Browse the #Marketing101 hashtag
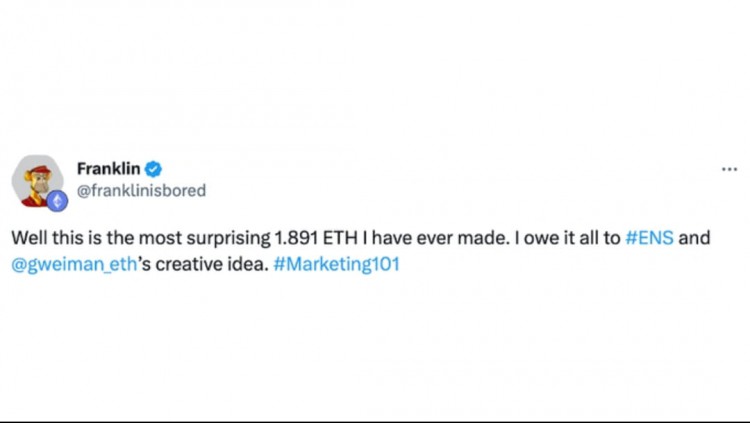 (x=336, y=265)
